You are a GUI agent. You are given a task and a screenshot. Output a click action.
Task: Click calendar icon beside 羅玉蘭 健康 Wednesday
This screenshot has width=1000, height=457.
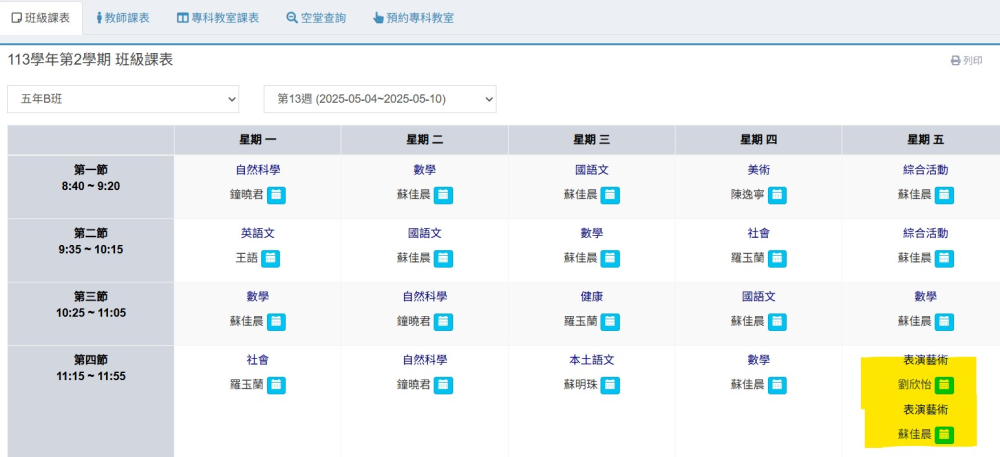coord(610,322)
